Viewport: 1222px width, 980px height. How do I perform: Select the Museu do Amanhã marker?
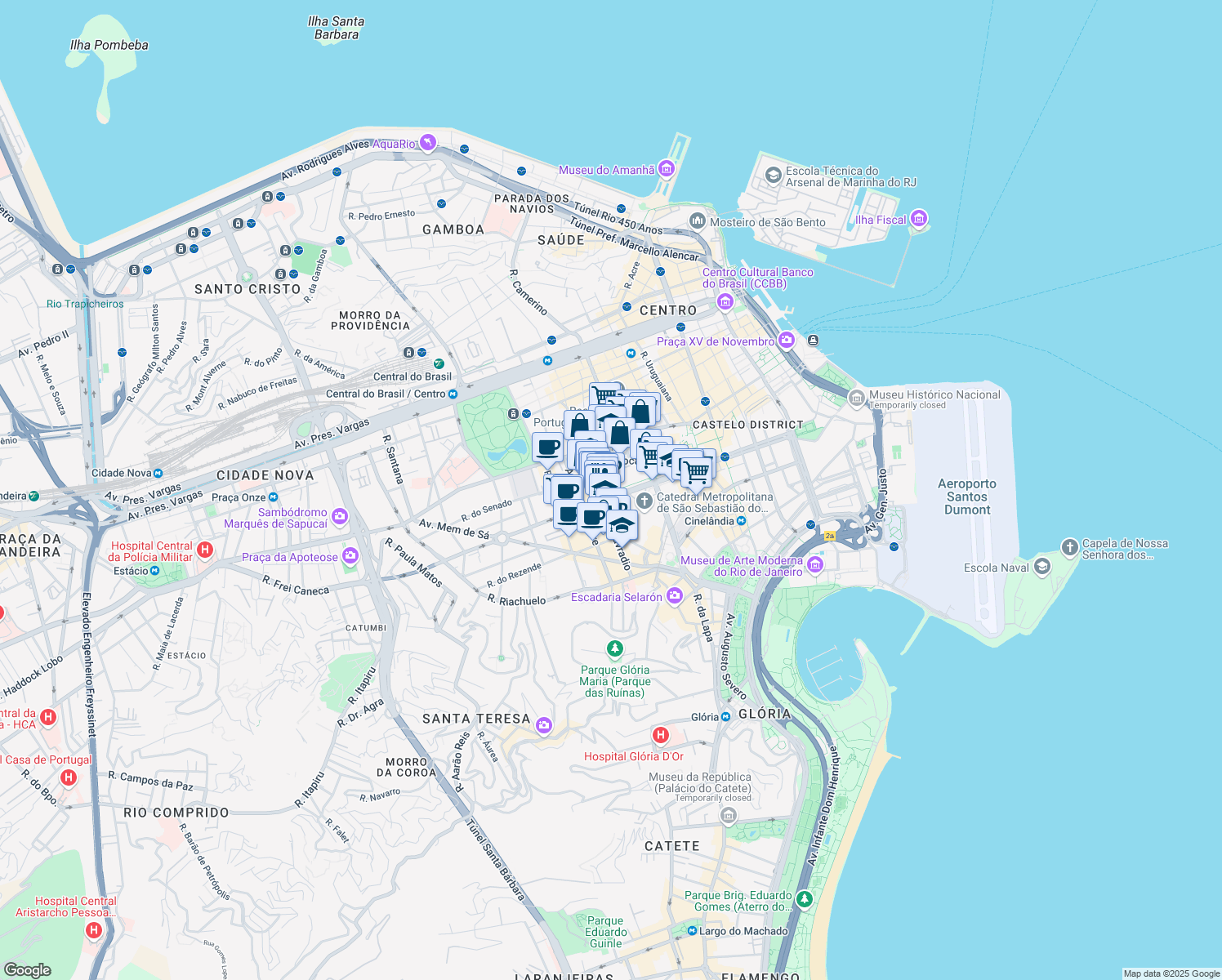[x=667, y=169]
